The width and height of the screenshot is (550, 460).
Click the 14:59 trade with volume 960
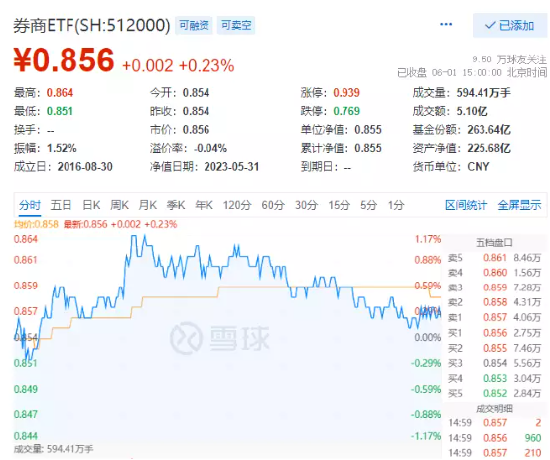pos(495,438)
